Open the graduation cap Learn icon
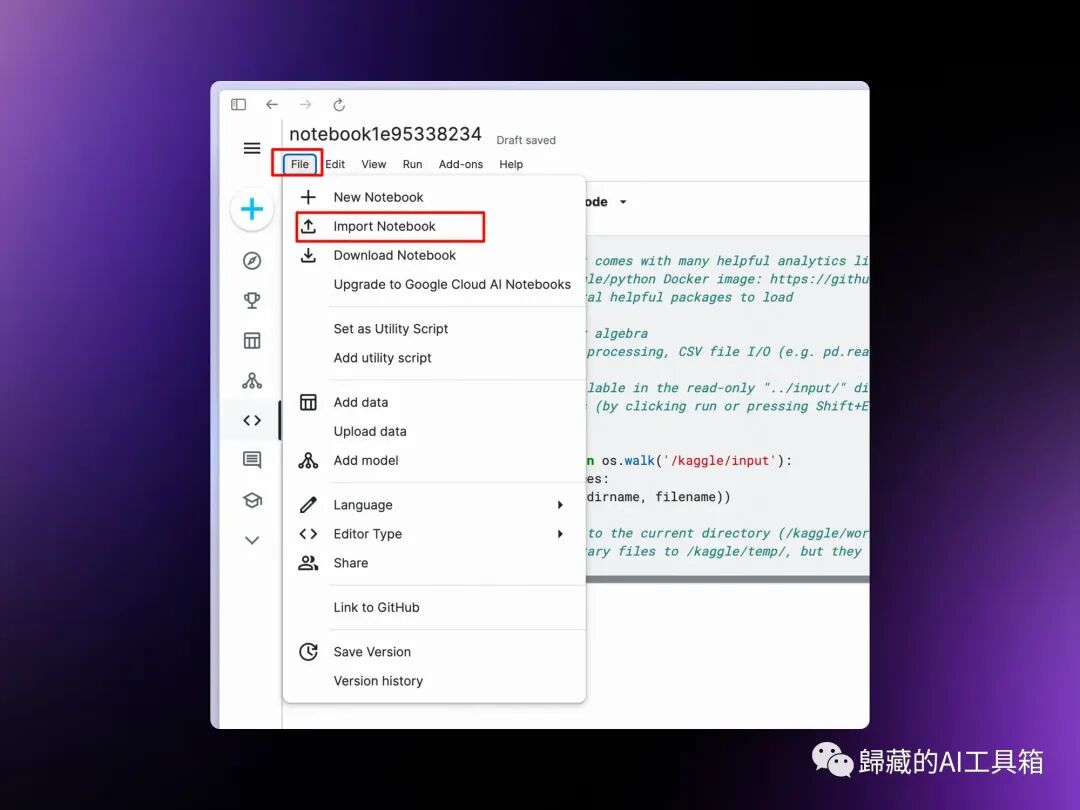This screenshot has width=1080, height=810. [x=252, y=500]
